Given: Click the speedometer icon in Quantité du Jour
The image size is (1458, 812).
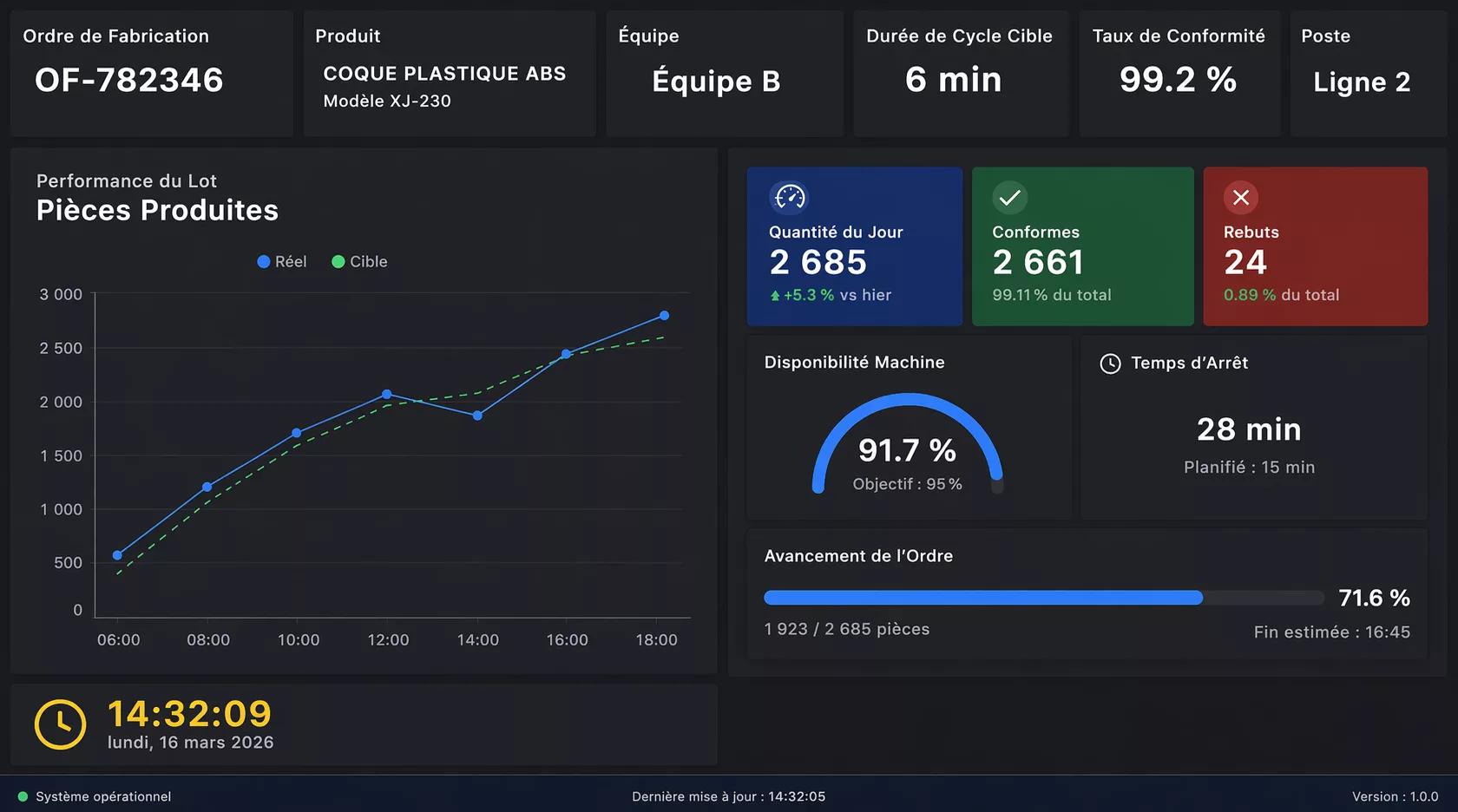Looking at the screenshot, I should [x=790, y=198].
